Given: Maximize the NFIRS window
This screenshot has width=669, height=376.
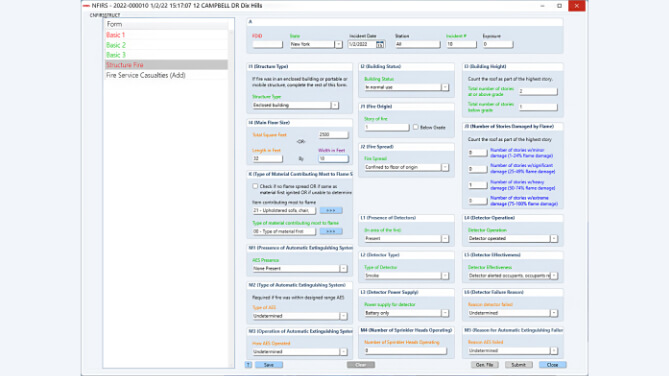Looking at the screenshot, I should tap(559, 6).
